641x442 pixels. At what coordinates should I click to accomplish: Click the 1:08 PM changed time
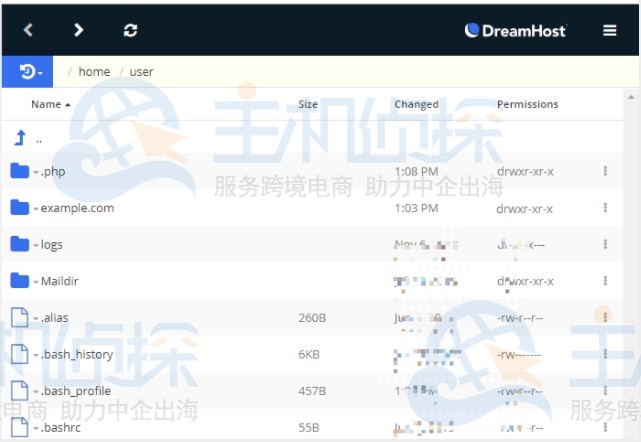coord(416,172)
